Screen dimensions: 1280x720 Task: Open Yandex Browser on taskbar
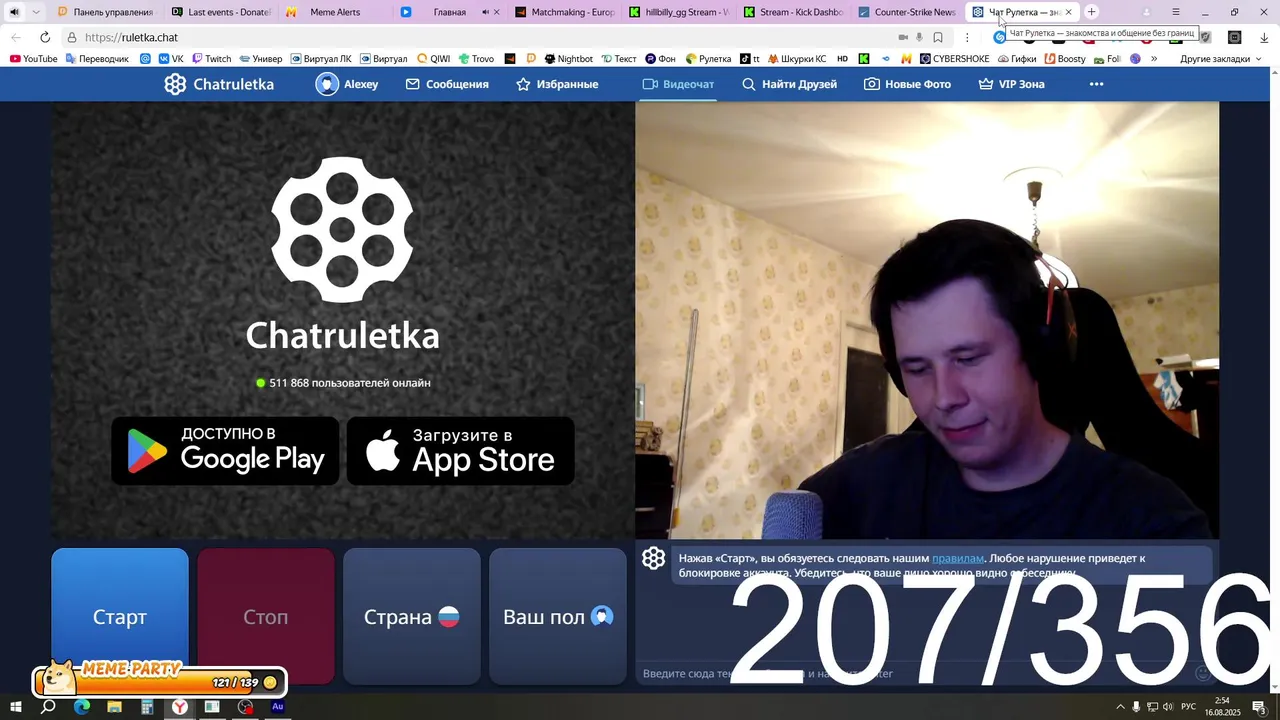(180, 707)
